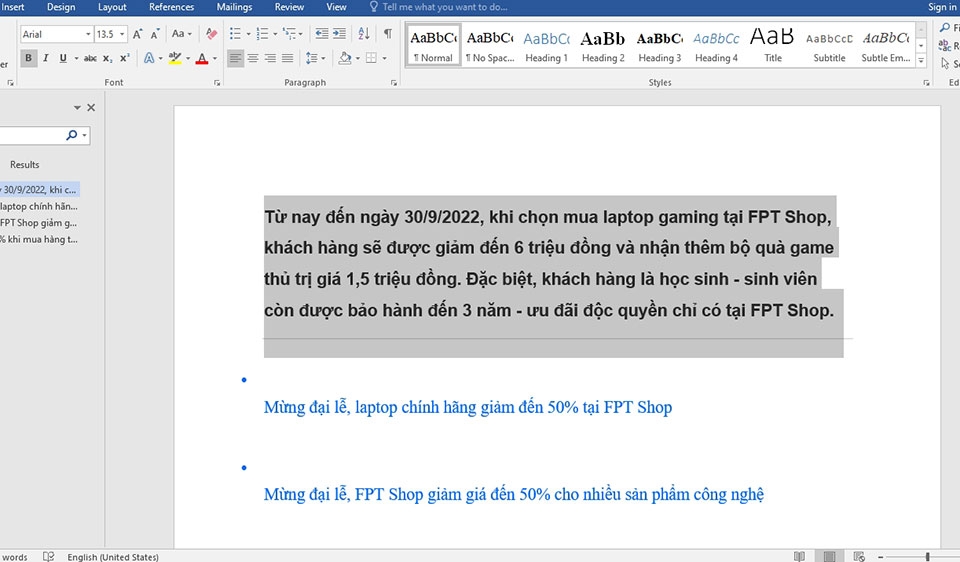
Task: Apply multilevel list icon
Action: (289, 34)
